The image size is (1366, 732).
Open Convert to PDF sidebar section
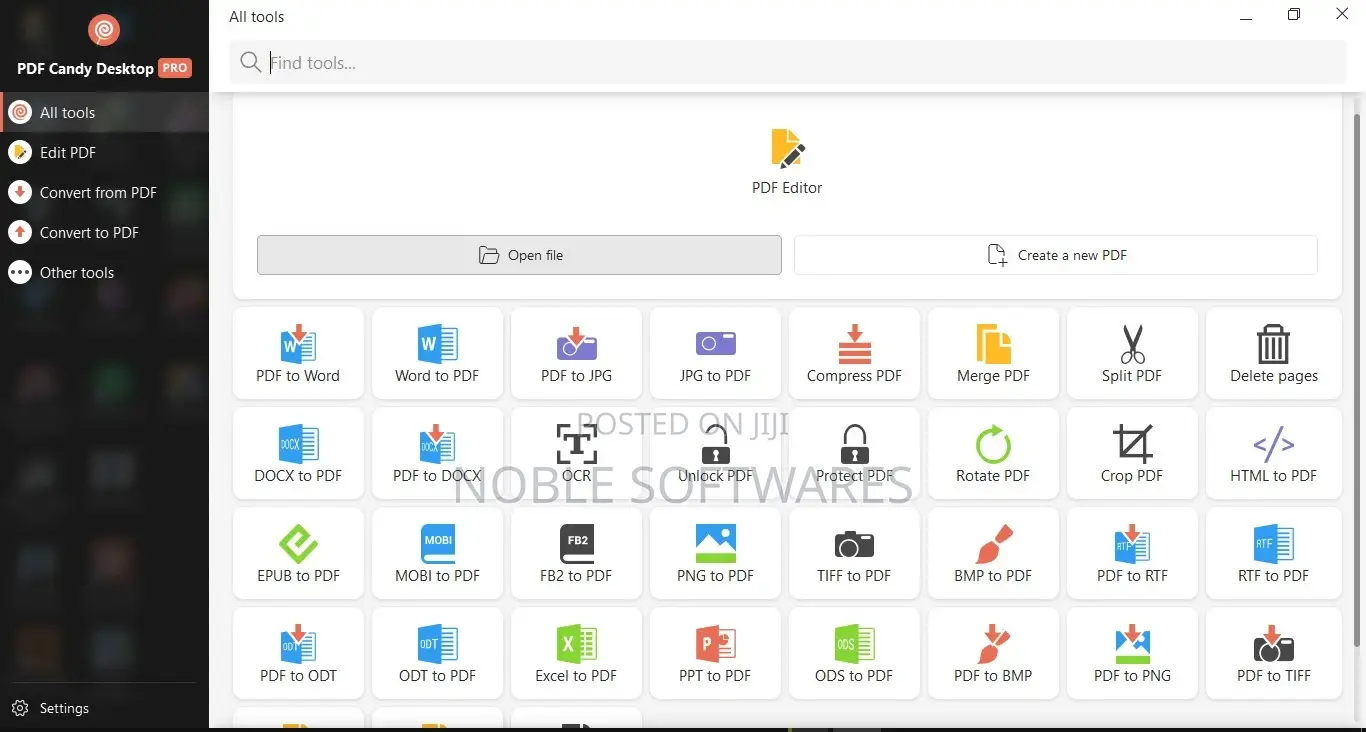pos(104,232)
